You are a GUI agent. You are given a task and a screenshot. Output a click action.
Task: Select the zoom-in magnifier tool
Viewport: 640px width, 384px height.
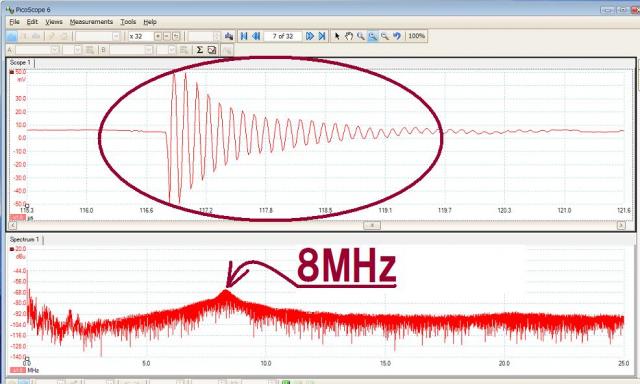(x=360, y=36)
